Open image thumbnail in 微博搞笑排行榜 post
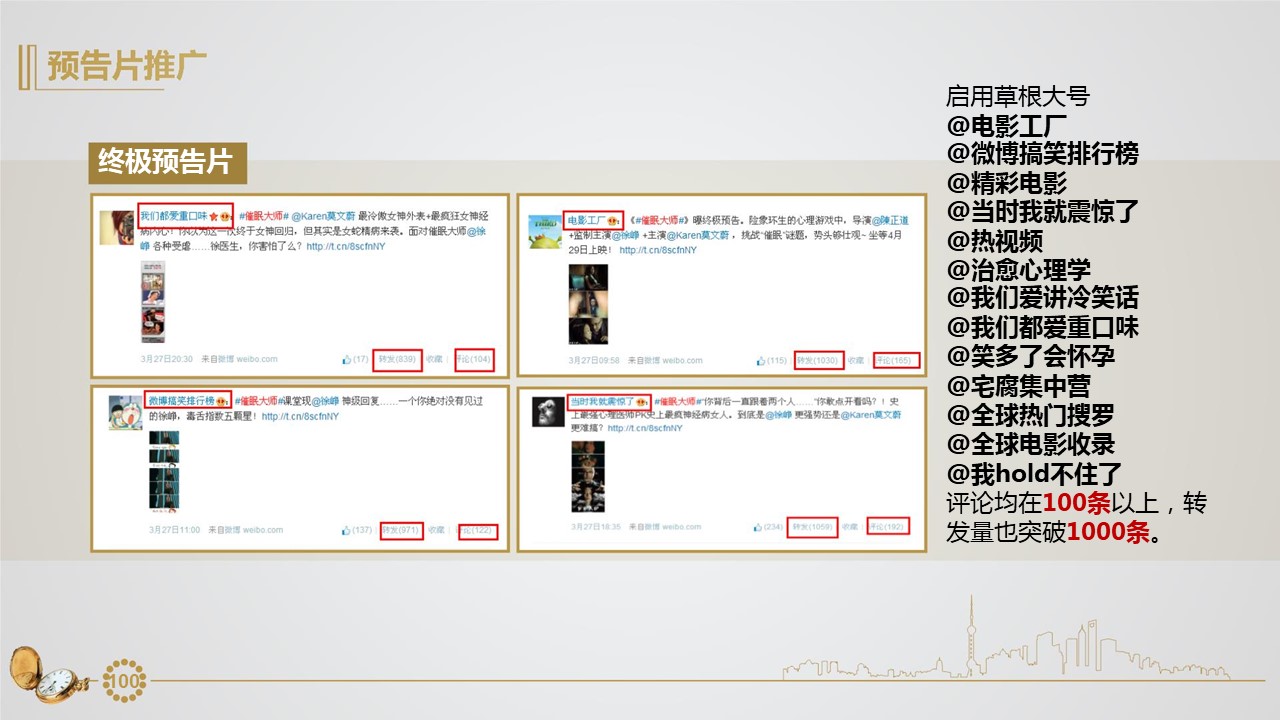This screenshot has height=720, width=1280. click(164, 474)
